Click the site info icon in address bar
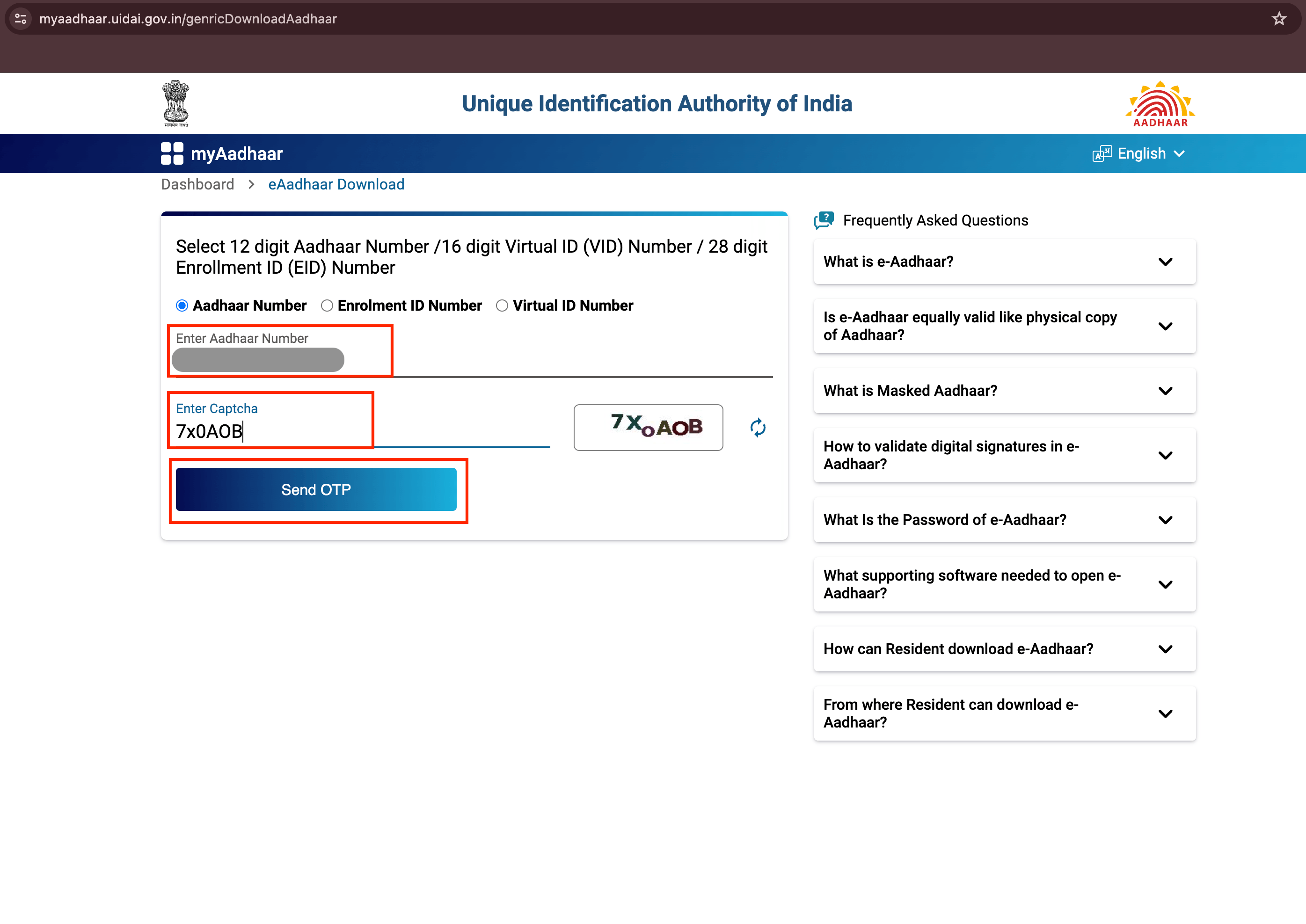This screenshot has height=924, width=1306. pos(21,19)
